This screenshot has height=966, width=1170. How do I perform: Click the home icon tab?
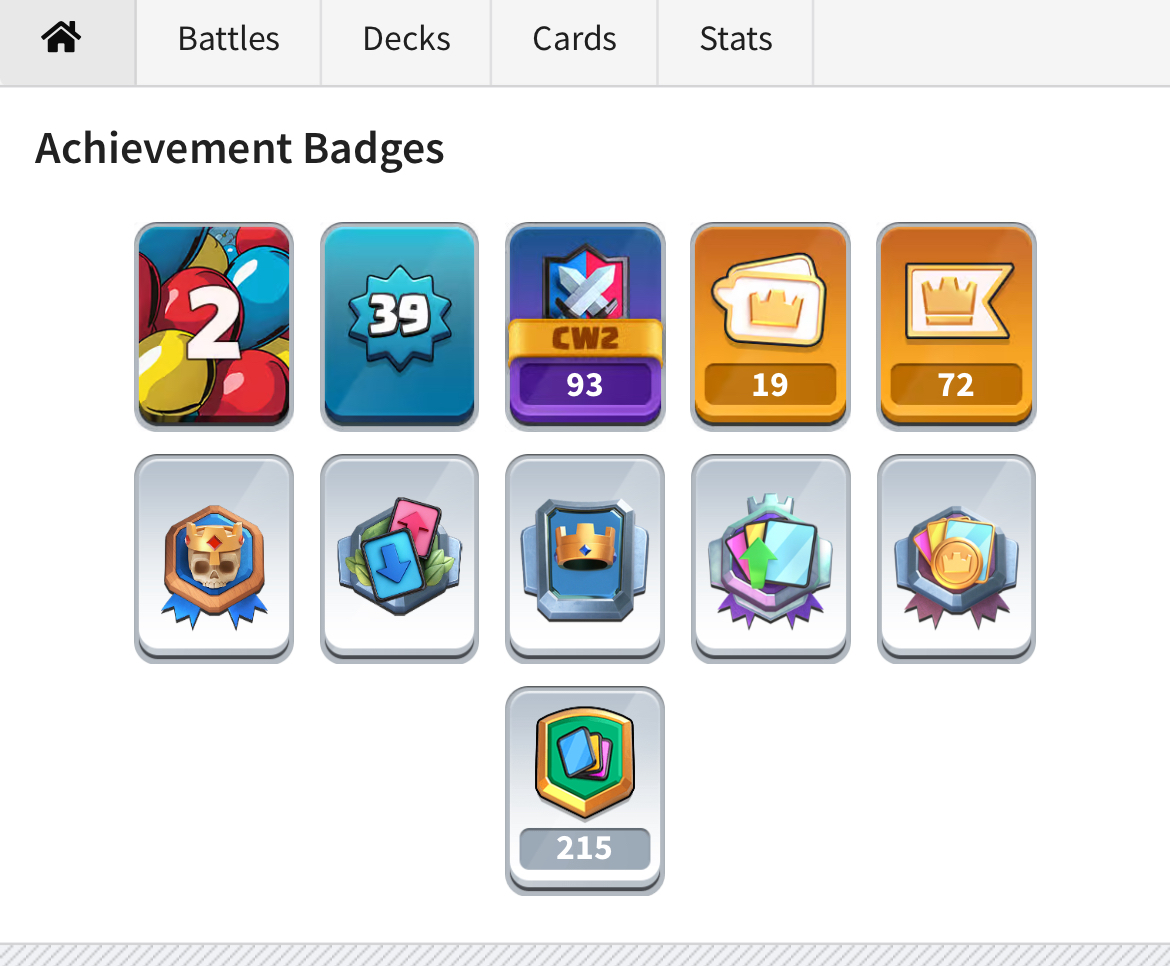60,38
